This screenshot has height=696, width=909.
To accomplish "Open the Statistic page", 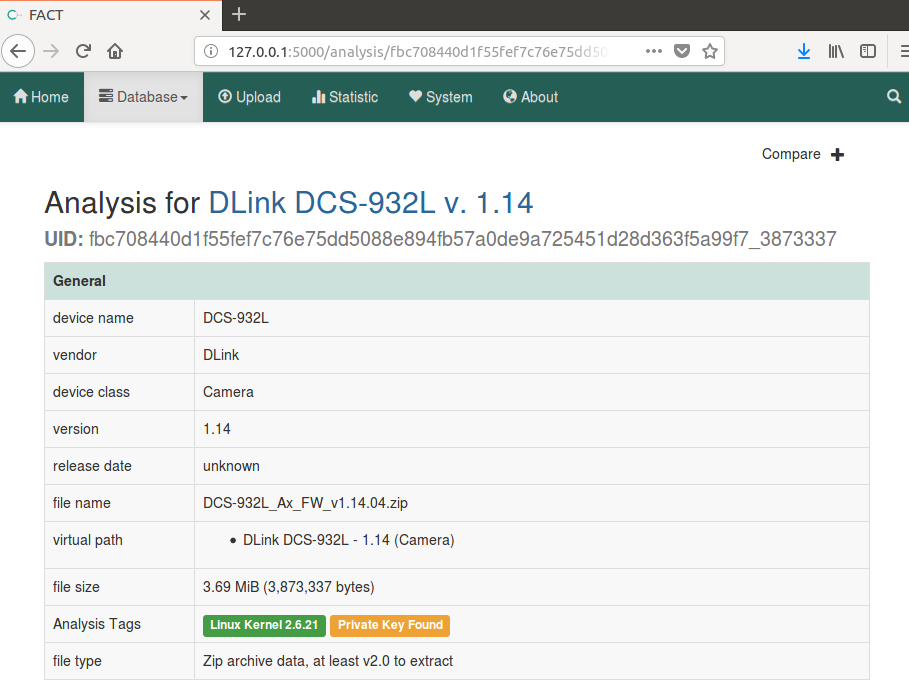I will (x=345, y=97).
